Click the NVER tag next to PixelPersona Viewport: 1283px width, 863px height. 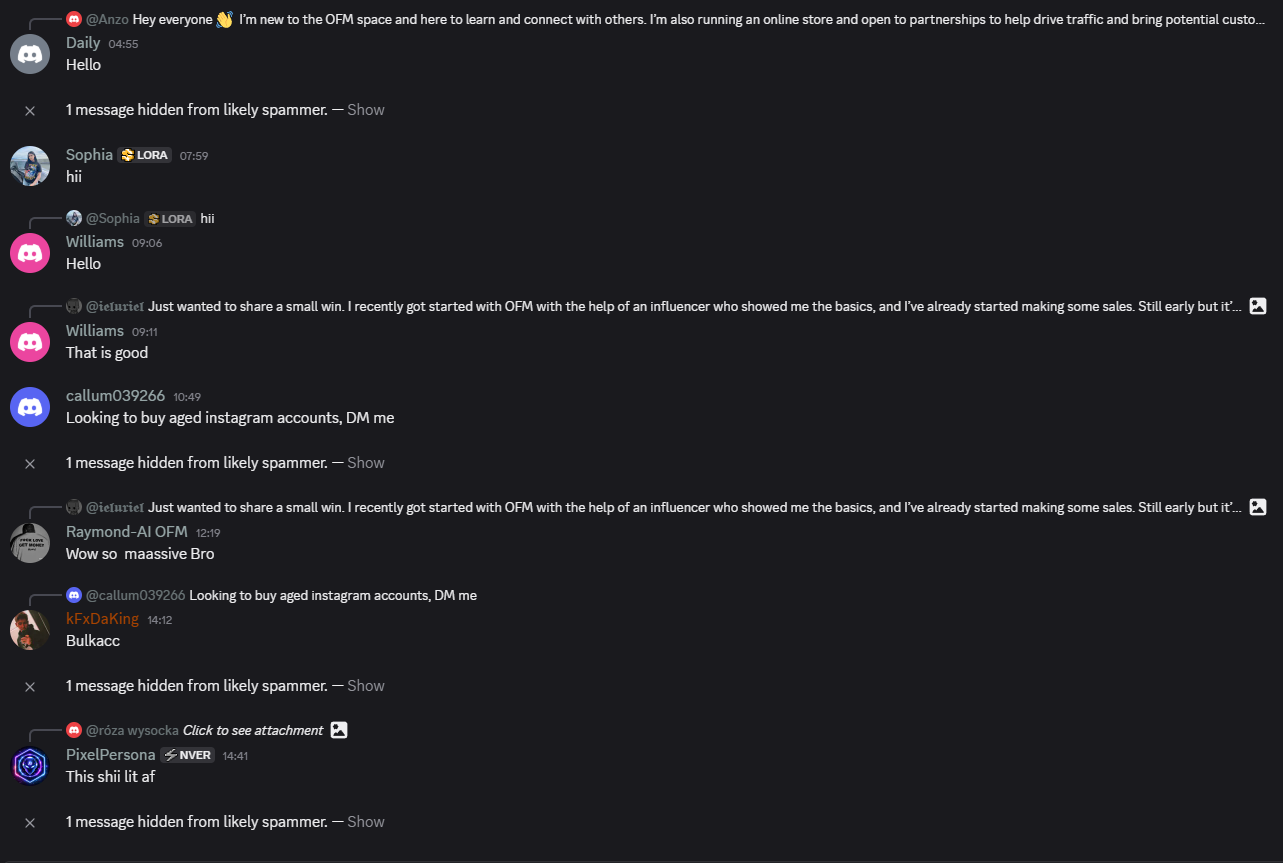click(188, 755)
